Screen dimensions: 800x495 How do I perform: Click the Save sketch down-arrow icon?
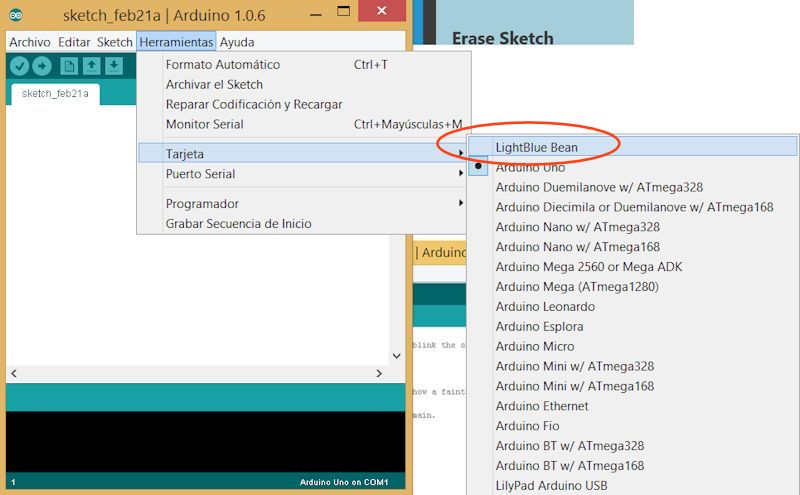tap(114, 66)
